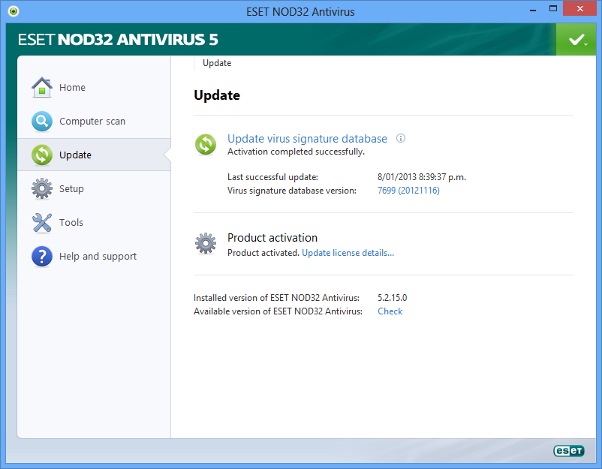The image size is (602, 469).
Task: Click Update license details link
Action: [348, 253]
